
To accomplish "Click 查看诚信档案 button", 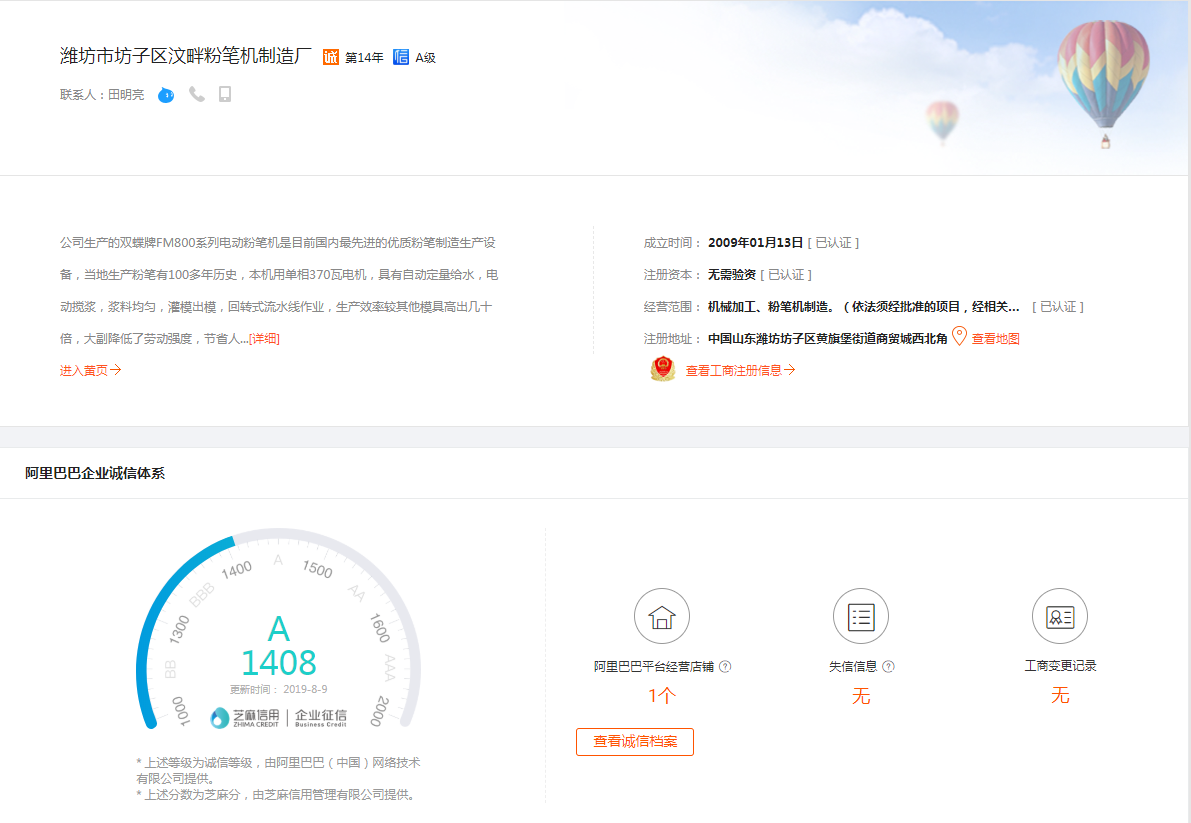I will point(634,742).
